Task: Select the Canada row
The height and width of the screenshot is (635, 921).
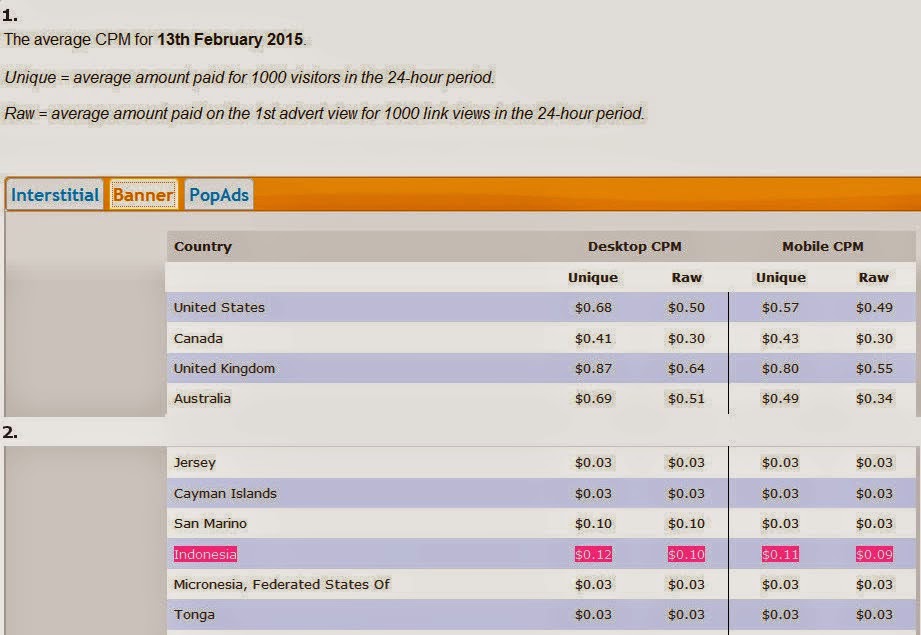Action: tap(196, 337)
